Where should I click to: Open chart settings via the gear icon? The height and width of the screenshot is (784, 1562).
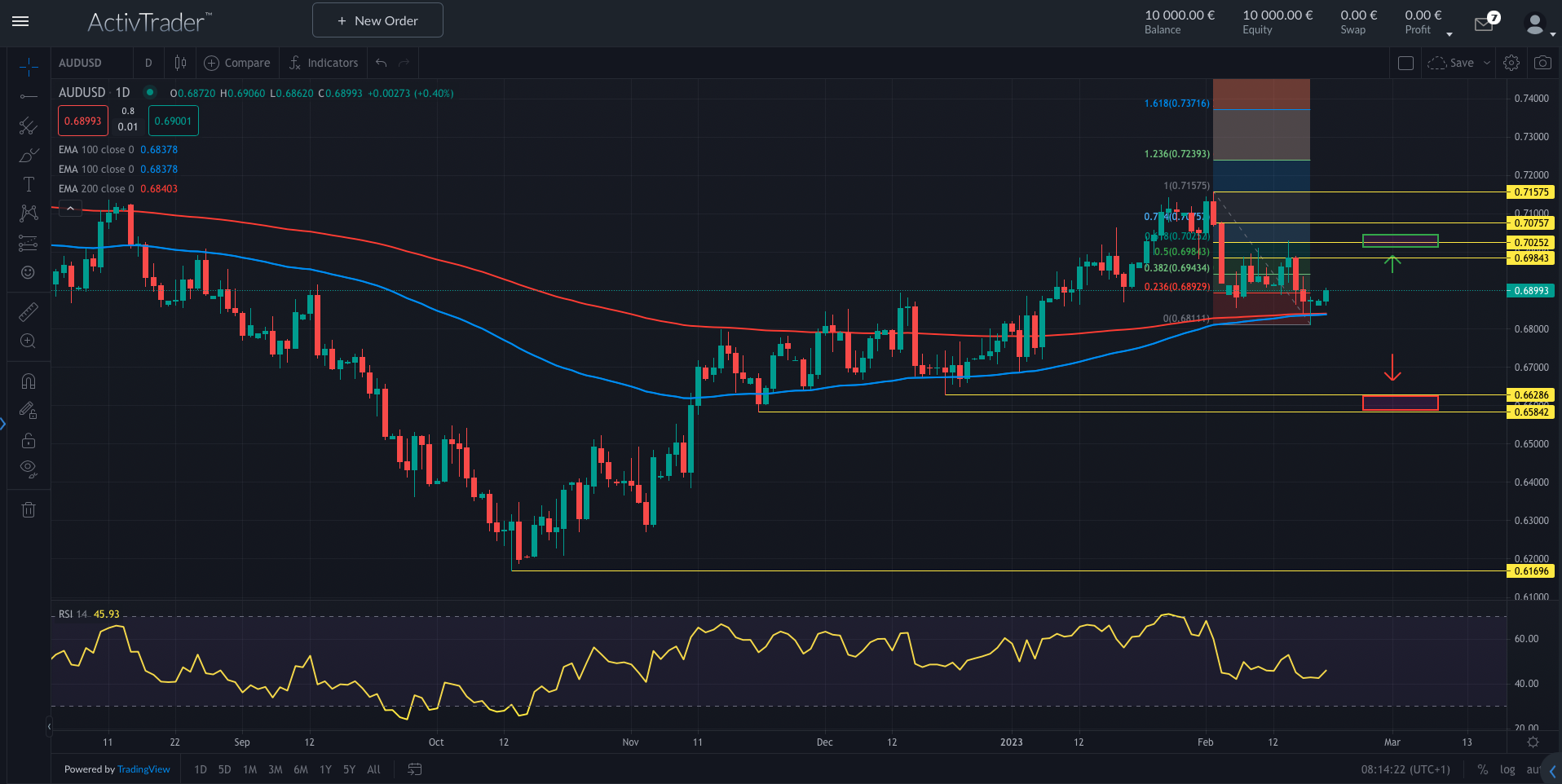pos(1511,63)
